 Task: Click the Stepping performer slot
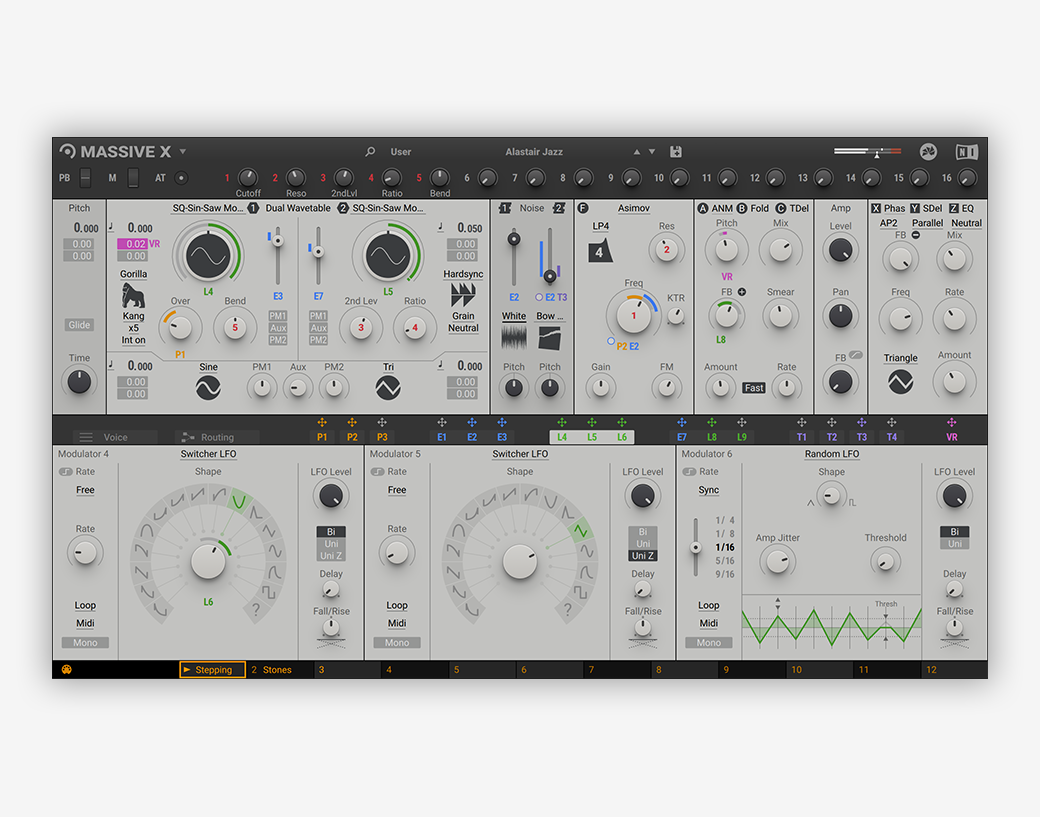click(213, 670)
